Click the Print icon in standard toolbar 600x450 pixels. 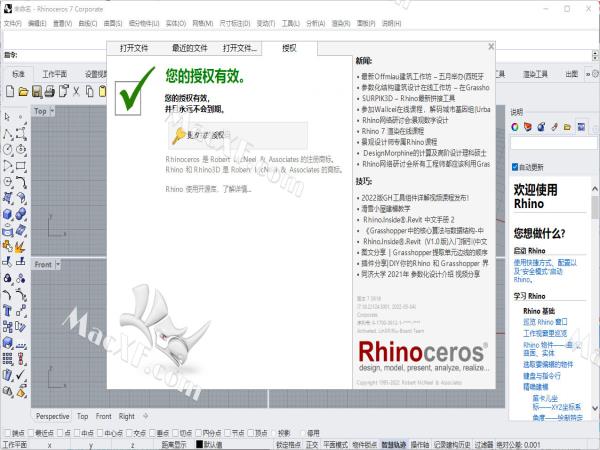(50, 91)
